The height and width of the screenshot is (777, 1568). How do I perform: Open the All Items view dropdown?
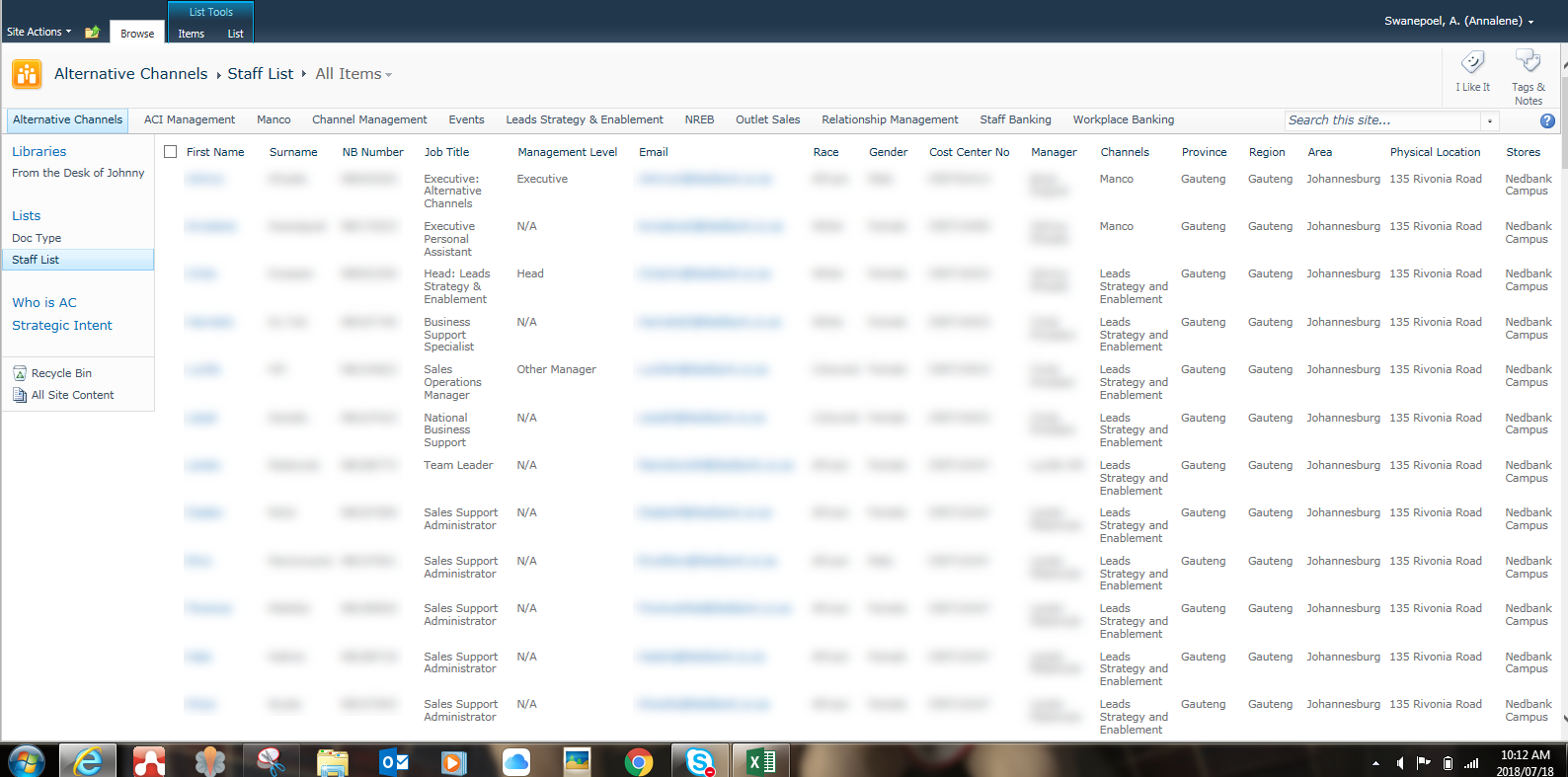pos(353,74)
